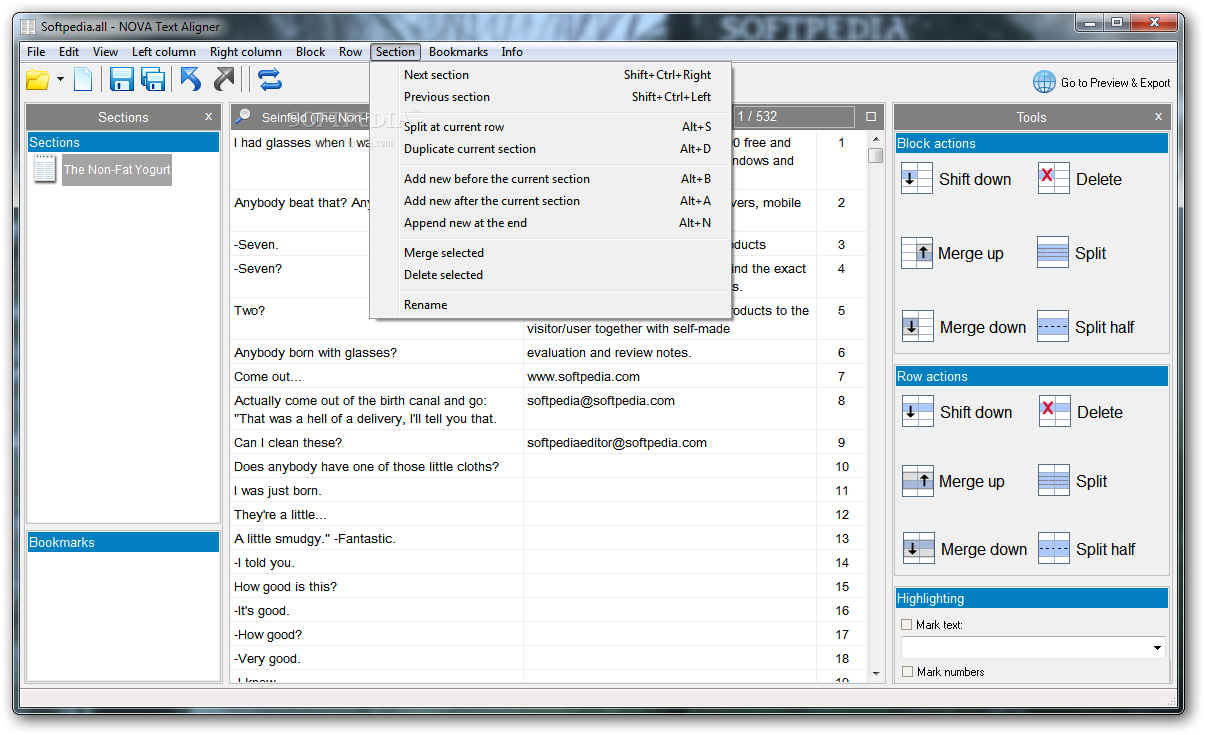Select cell 'How good is this?'

(x=377, y=587)
